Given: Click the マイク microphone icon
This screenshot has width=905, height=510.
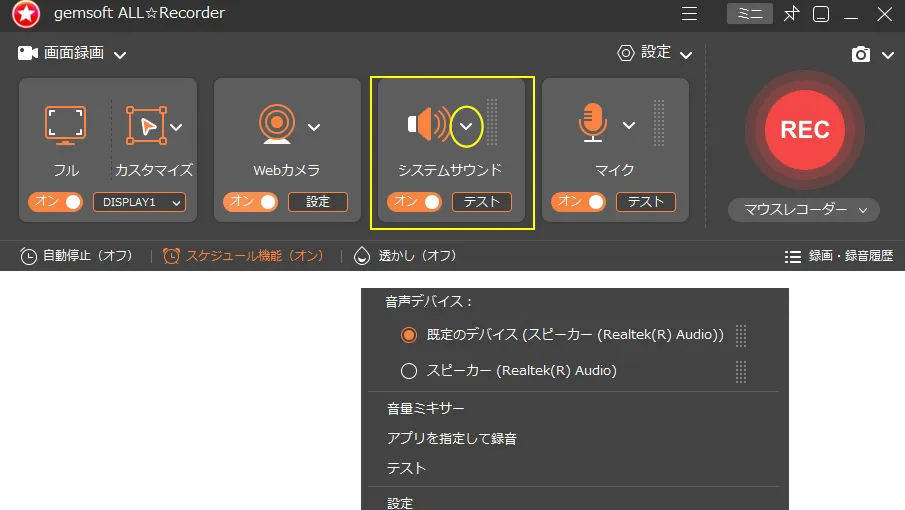Looking at the screenshot, I should pos(593,122).
